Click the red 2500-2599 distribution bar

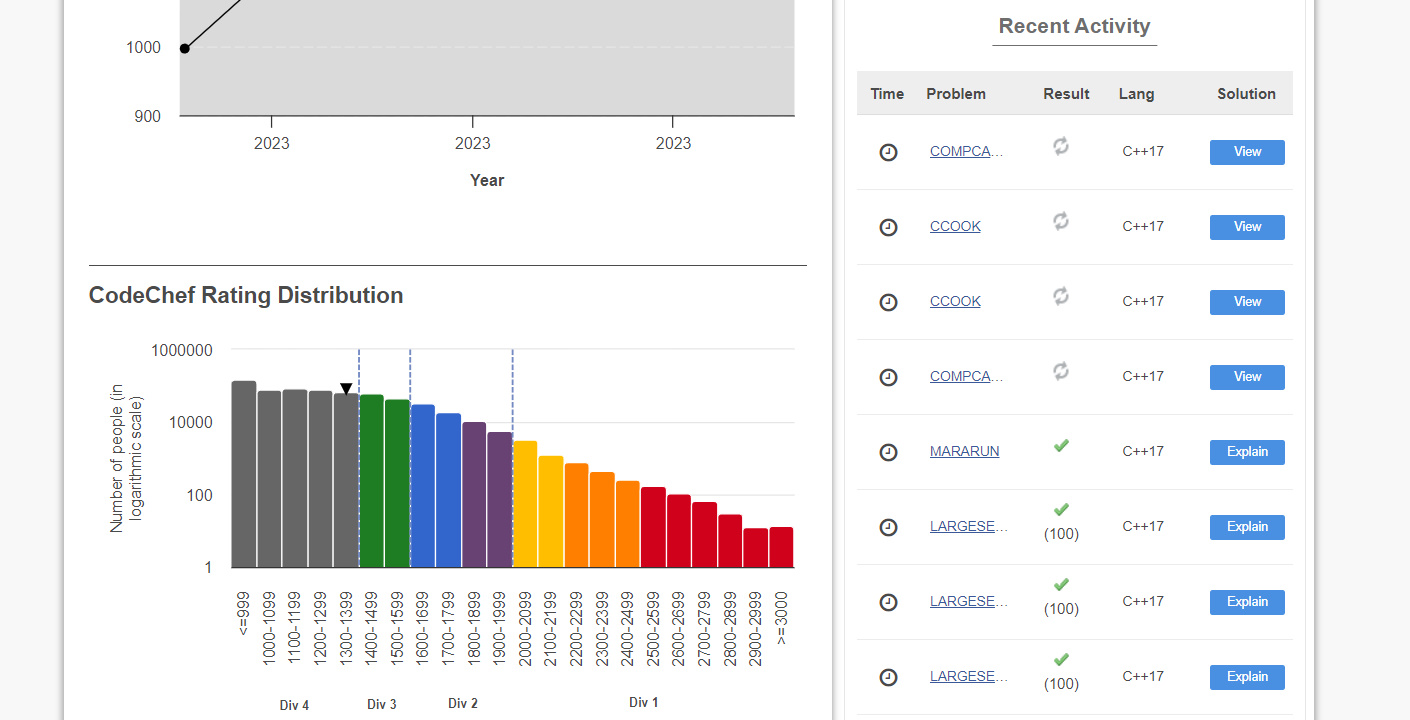pyautogui.click(x=653, y=528)
